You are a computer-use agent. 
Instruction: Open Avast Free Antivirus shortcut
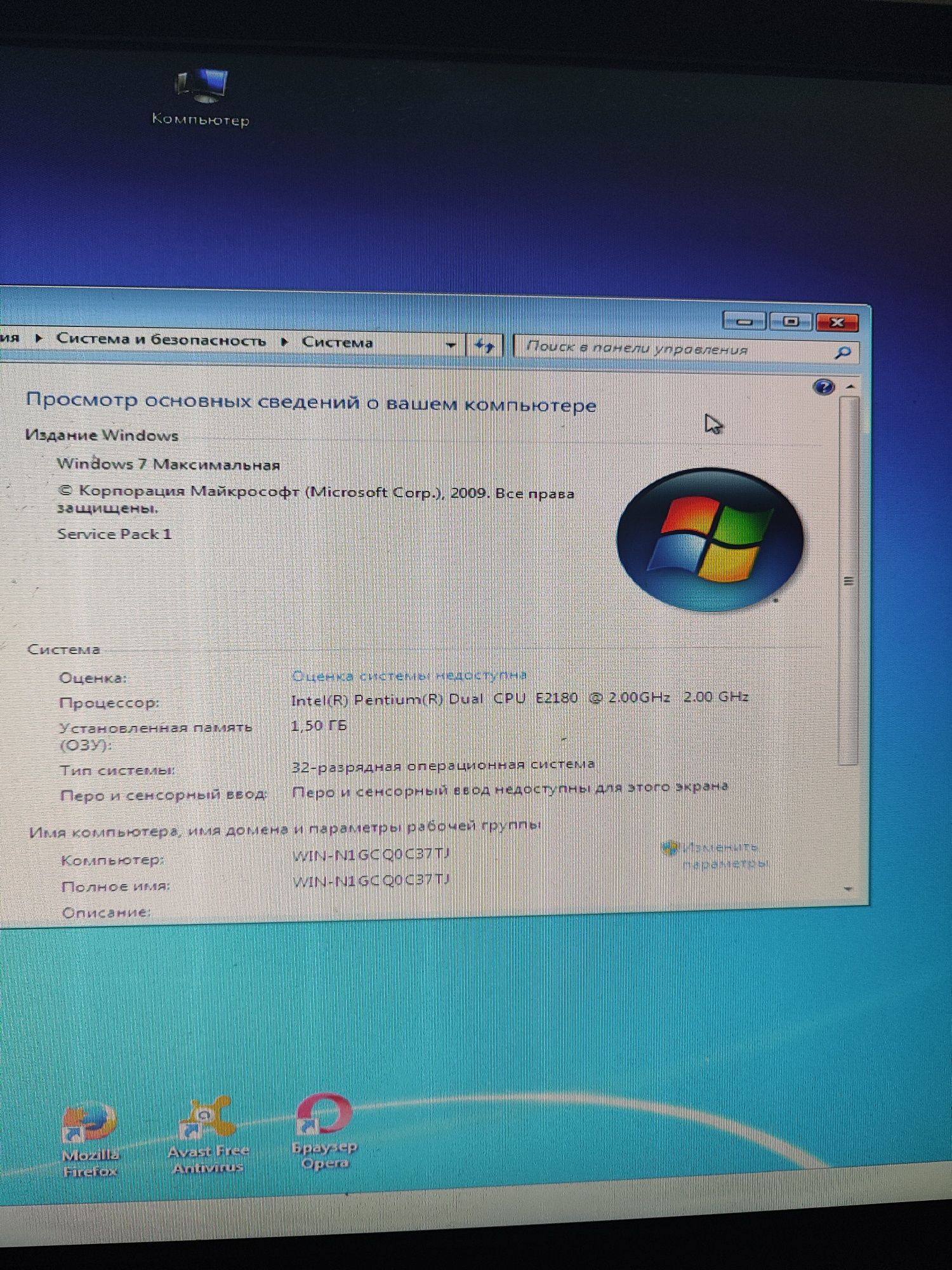[x=208, y=1136]
